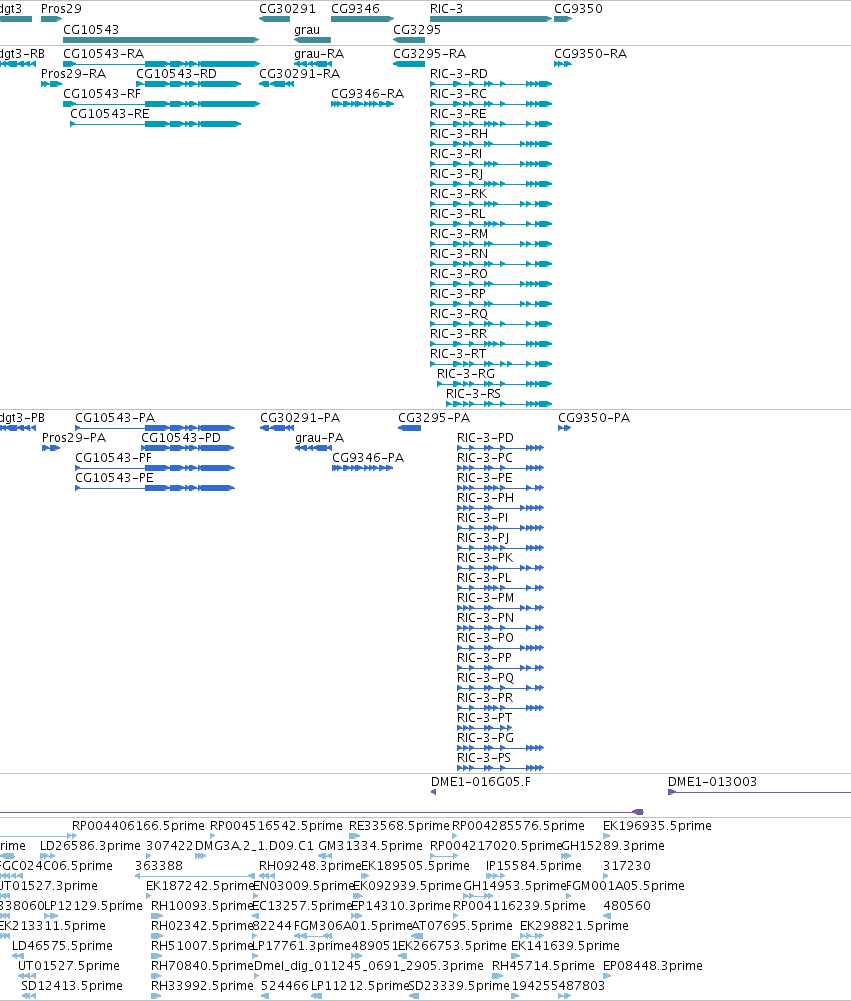This screenshot has height=1001, width=851.
Task: Click transcript RIC-3-RM
Action: [x=459, y=234]
